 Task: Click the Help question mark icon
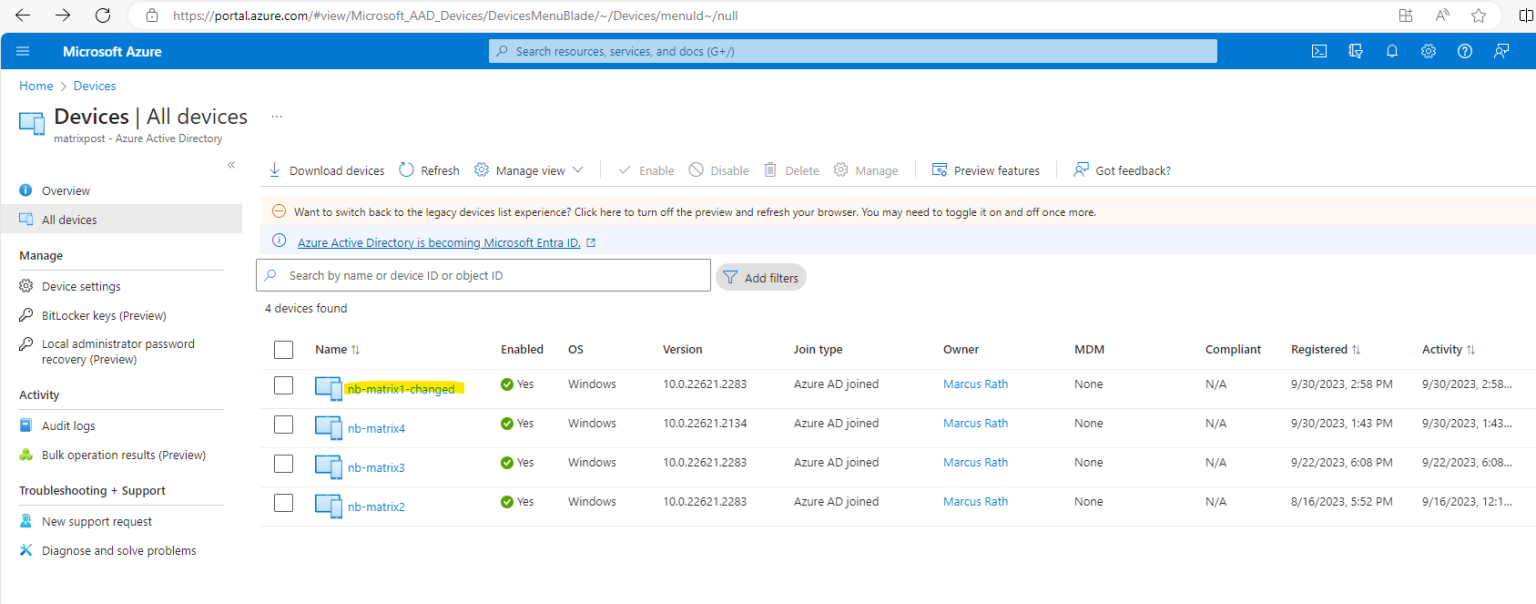1465,51
